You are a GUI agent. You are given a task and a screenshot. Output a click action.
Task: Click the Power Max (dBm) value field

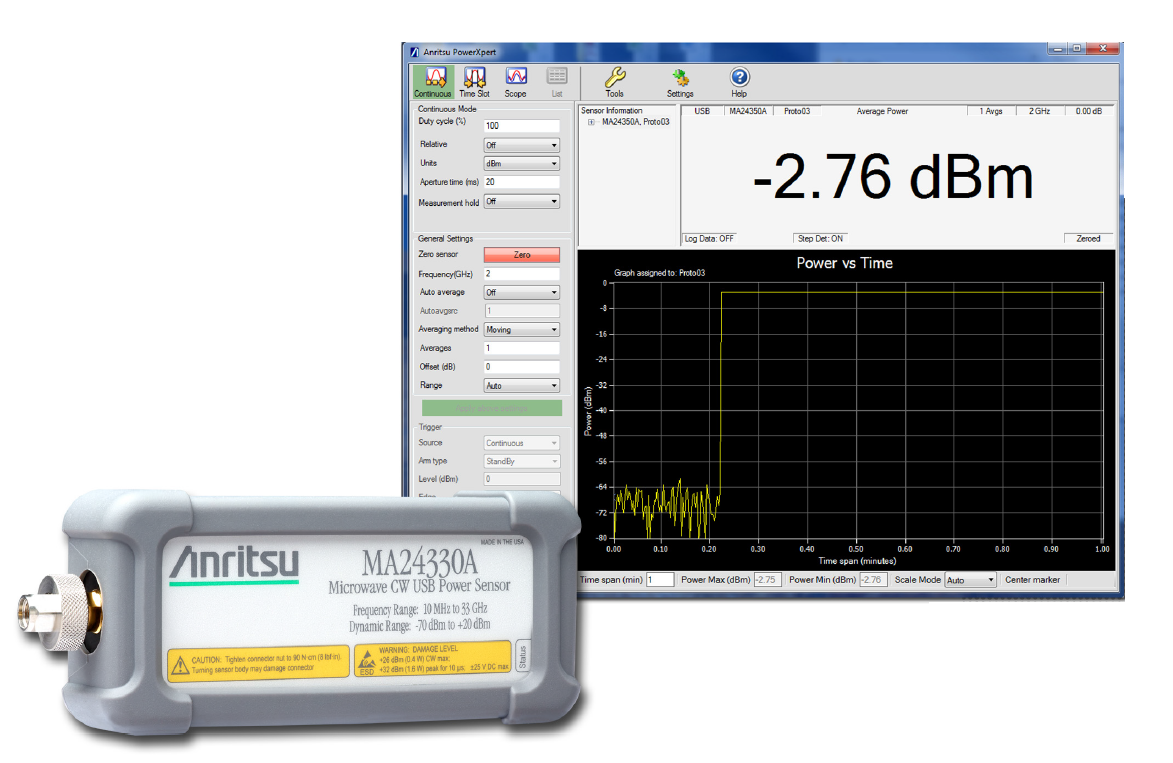click(768, 580)
